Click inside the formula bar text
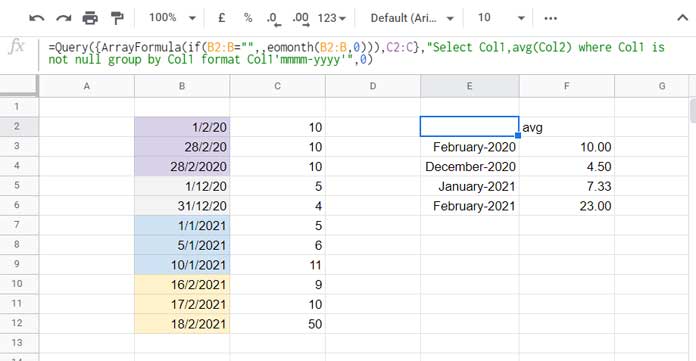 coord(356,53)
